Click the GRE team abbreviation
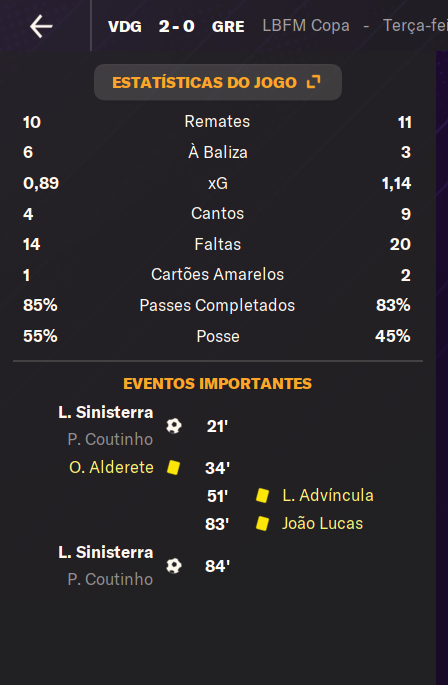Image resolution: width=448 pixels, height=685 pixels. [x=228, y=27]
